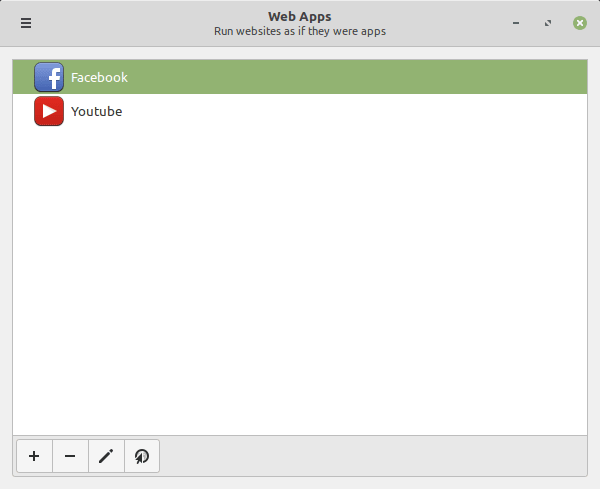Image resolution: width=600 pixels, height=489 pixels.
Task: Launch the selected web app
Action: 142,456
